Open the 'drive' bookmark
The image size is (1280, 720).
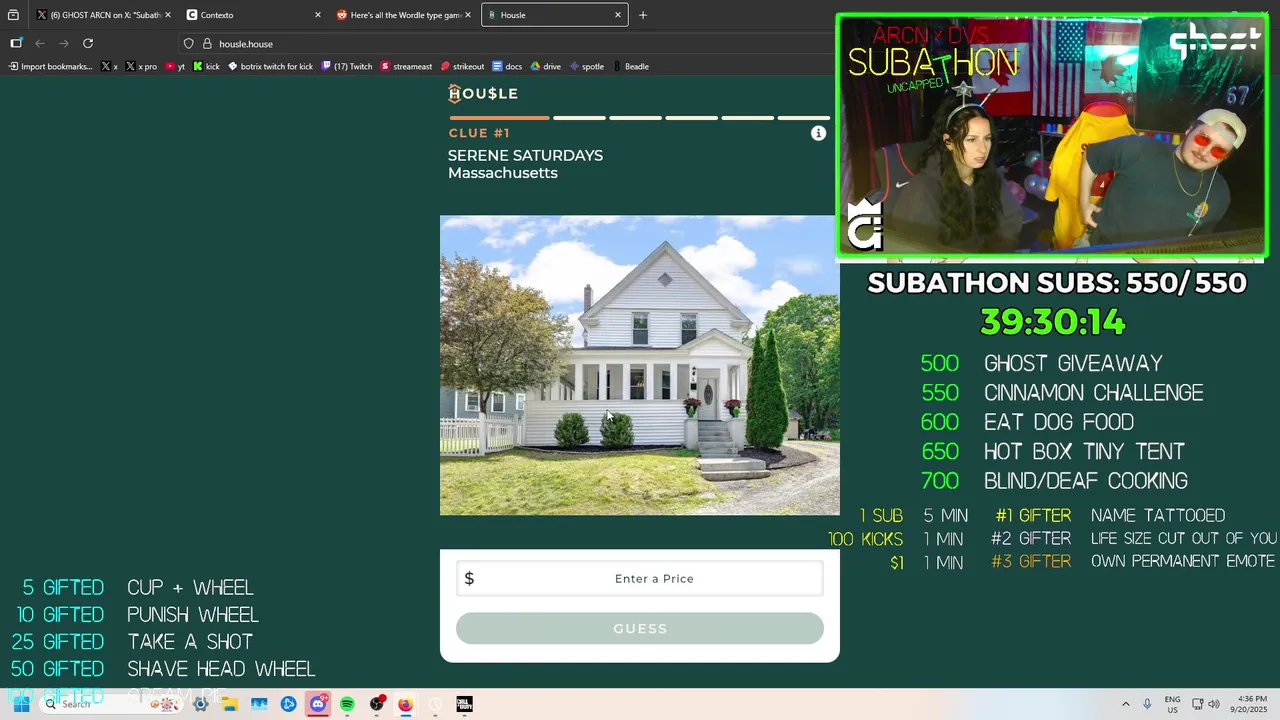(545, 66)
